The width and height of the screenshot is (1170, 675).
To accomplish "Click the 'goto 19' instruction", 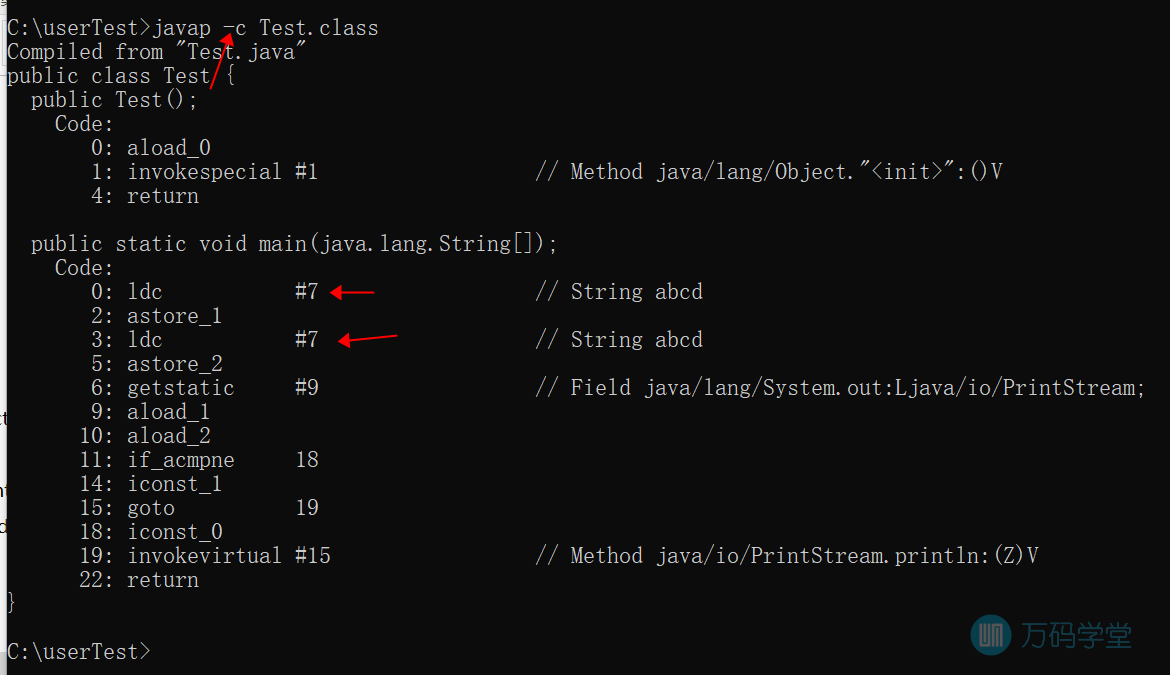I will tap(223, 508).
